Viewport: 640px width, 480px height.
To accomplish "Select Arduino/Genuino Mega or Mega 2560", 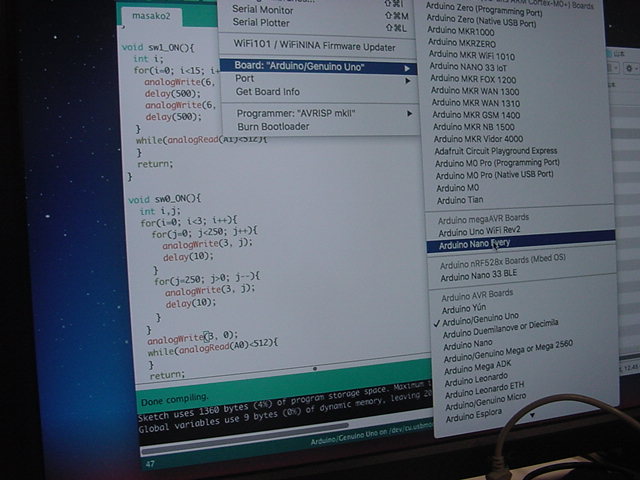I will coord(508,351).
